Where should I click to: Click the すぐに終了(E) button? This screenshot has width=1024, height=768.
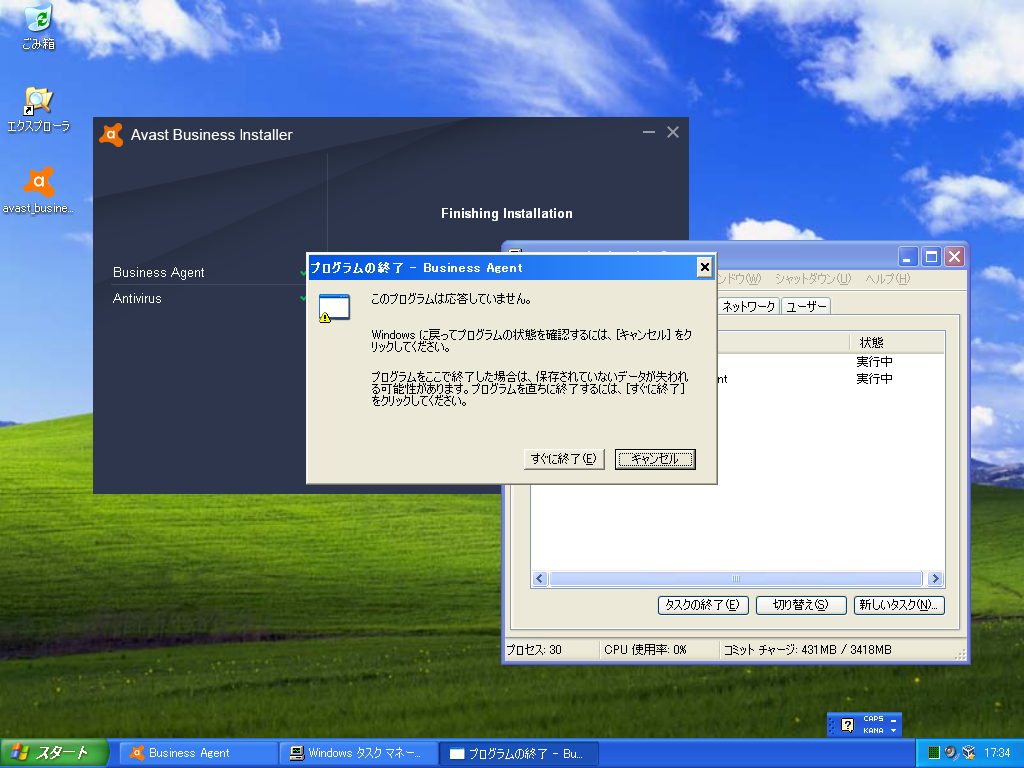564,458
